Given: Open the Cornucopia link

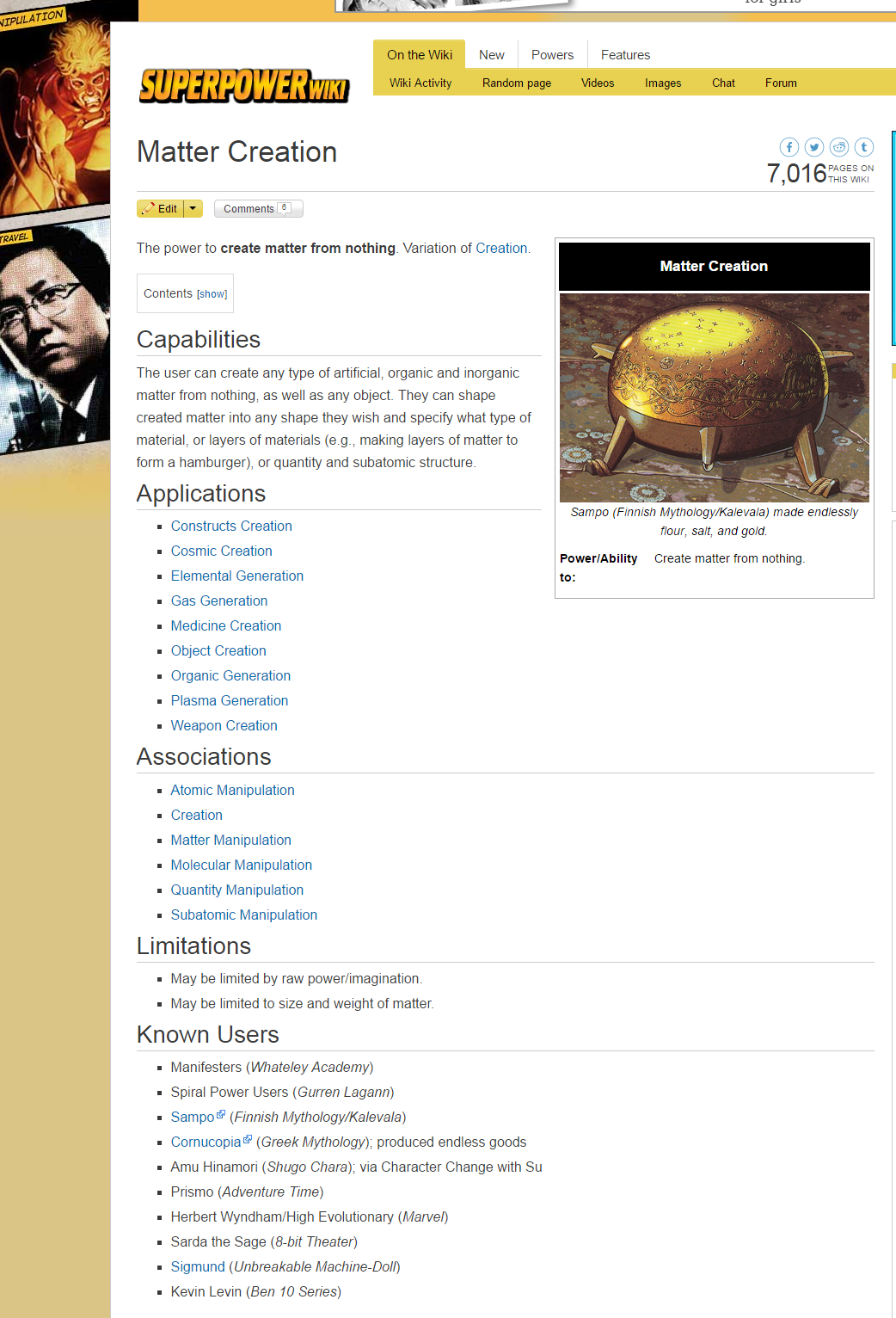Looking at the screenshot, I should tap(206, 1142).
